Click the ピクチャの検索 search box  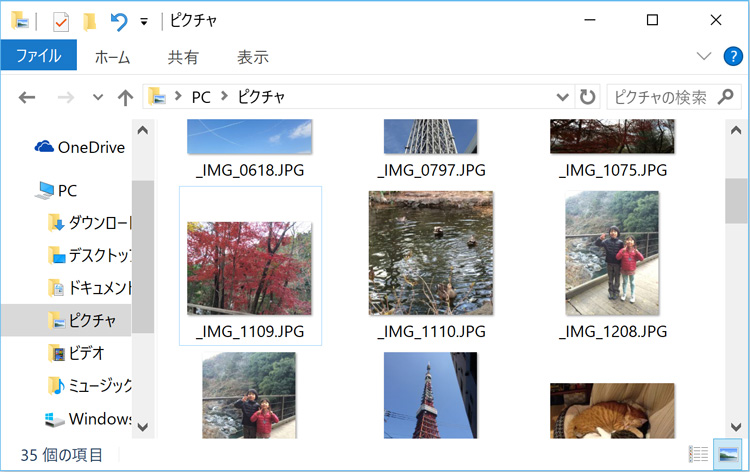pyautogui.click(x=660, y=97)
